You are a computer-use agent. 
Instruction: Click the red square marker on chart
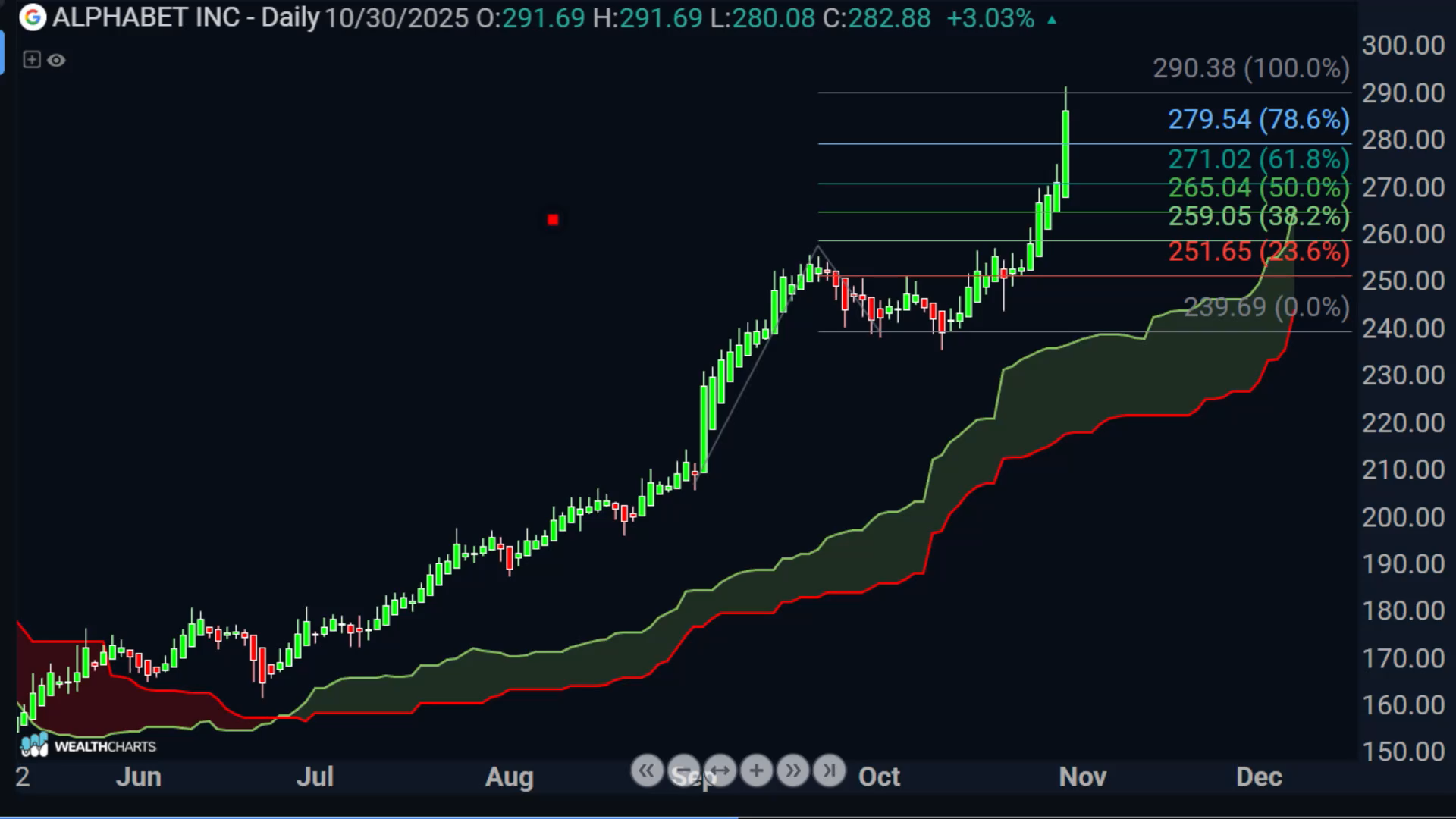click(553, 220)
